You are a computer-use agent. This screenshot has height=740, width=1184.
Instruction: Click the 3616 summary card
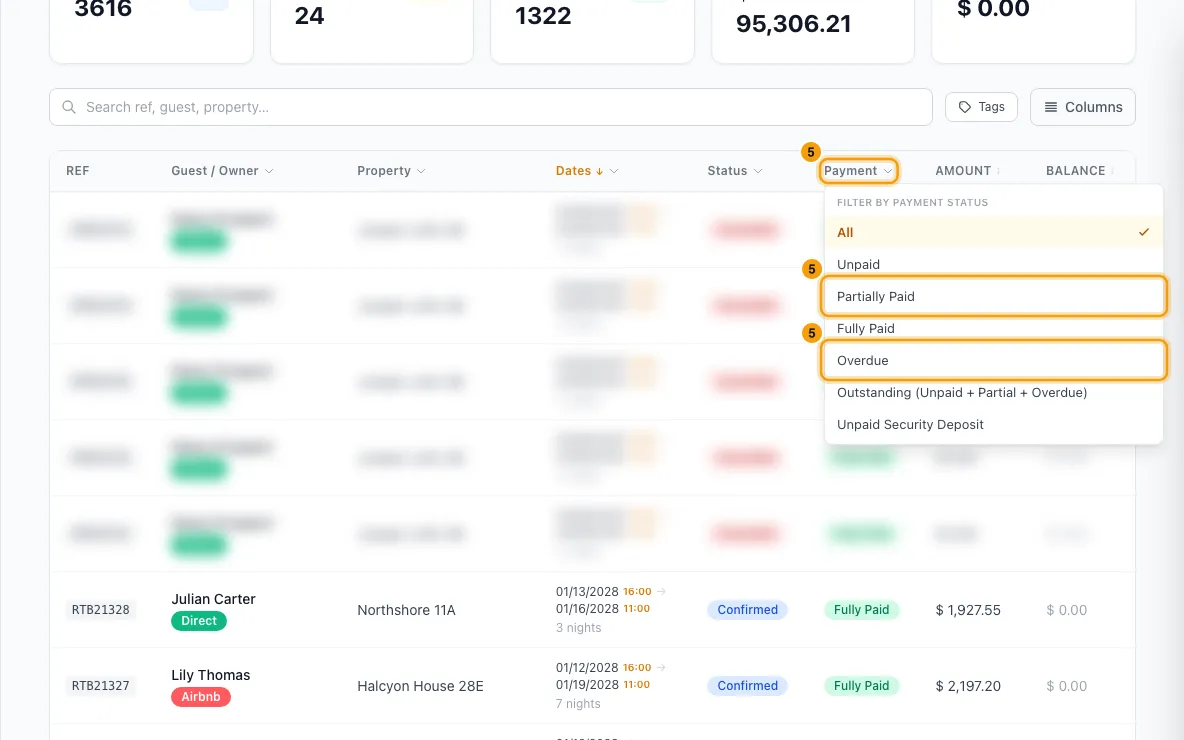(x=151, y=30)
